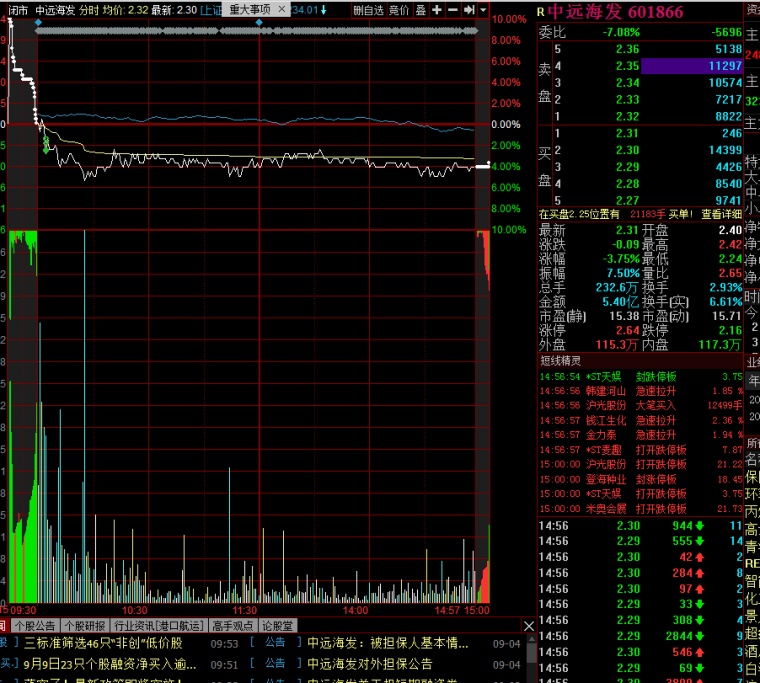Toggle the 竞价 auction view
Image resolution: width=760 pixels, height=683 pixels.
coord(399,10)
